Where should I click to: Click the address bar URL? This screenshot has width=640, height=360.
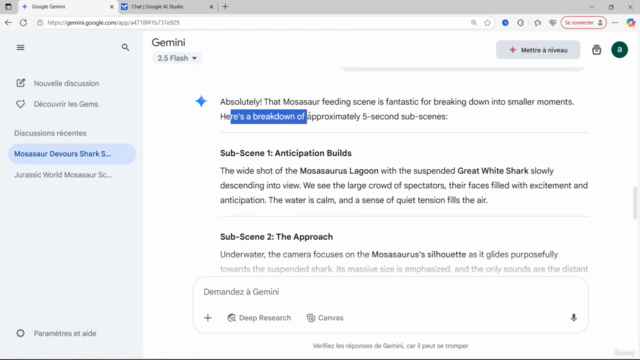tap(113, 23)
